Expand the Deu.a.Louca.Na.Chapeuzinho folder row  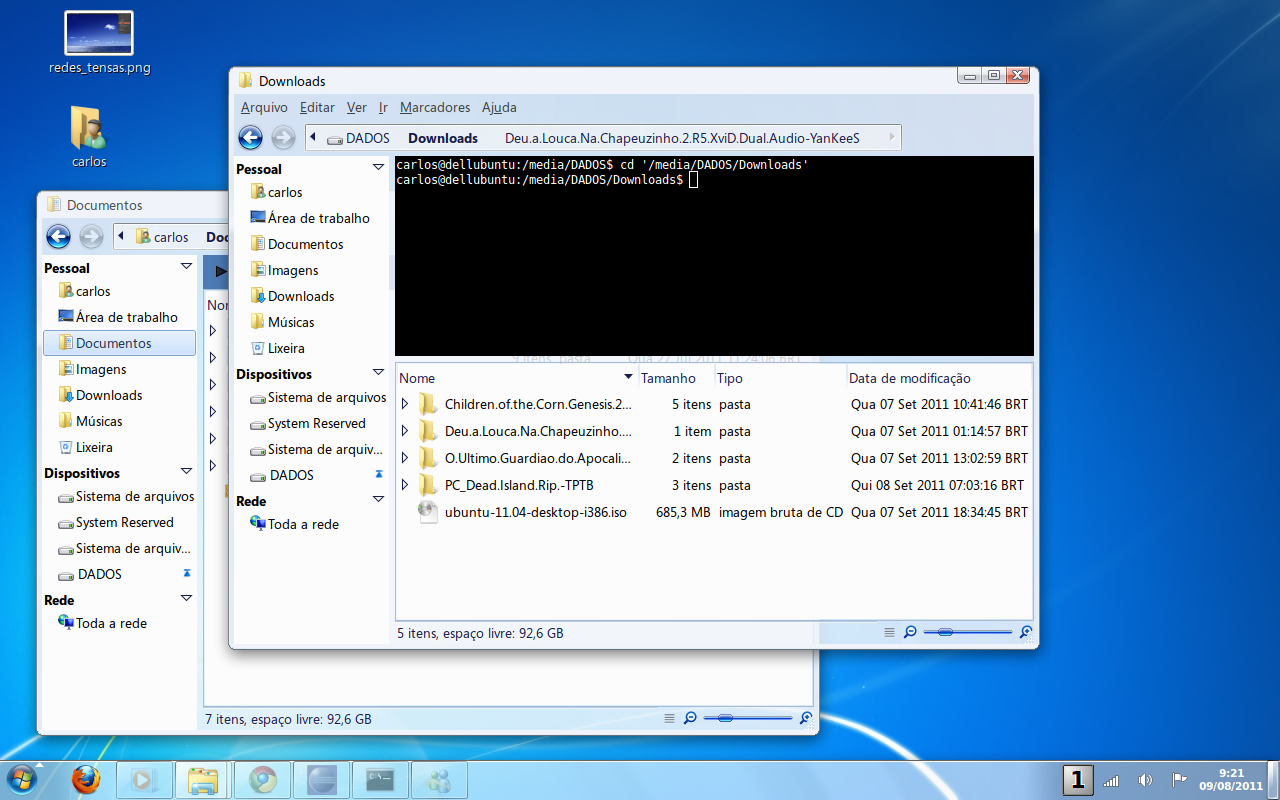405,431
